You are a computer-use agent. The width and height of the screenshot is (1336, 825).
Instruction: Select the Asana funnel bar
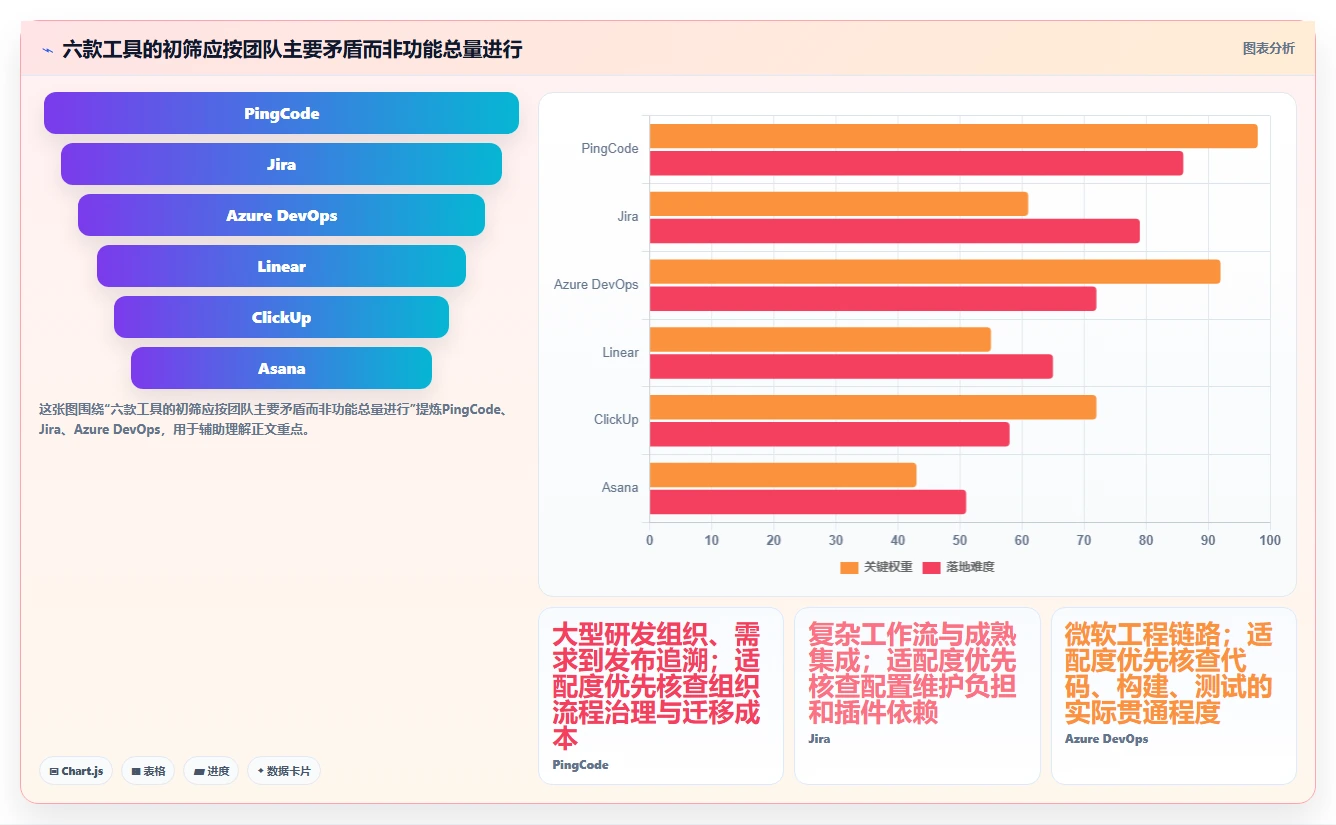[281, 368]
